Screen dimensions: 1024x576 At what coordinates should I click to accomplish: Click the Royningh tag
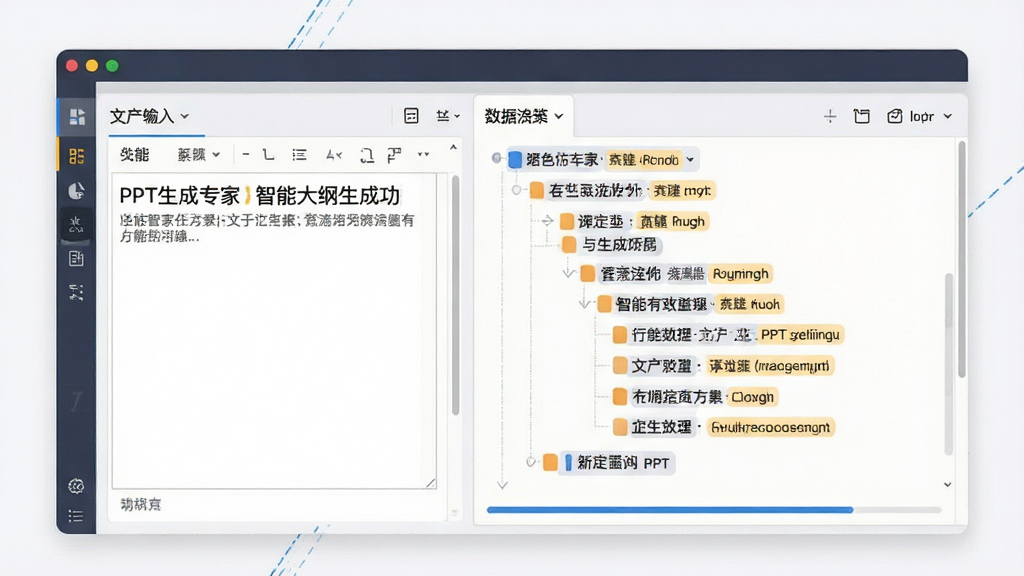pos(741,274)
